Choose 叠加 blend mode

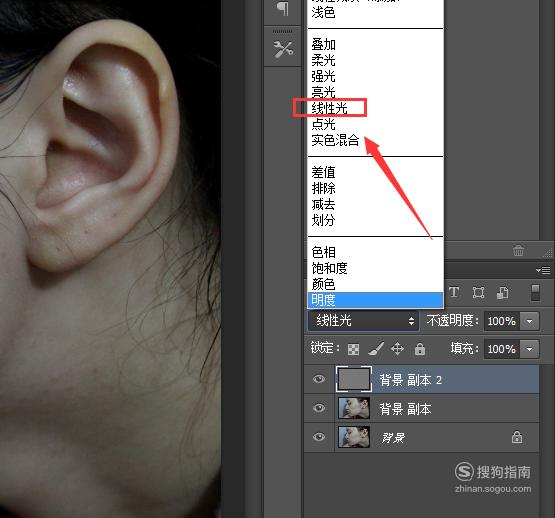coord(375,45)
